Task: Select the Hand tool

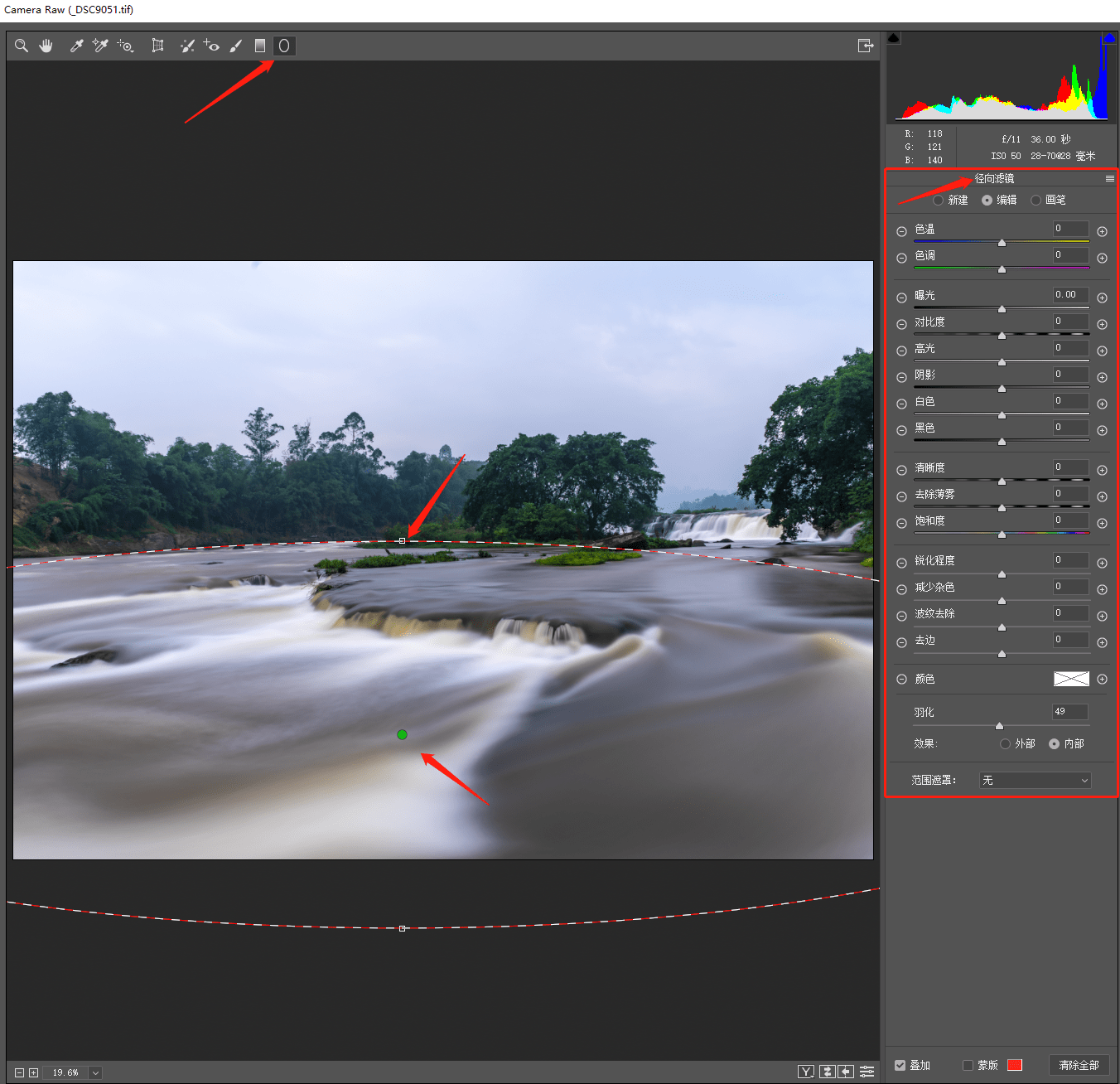Action: pyautogui.click(x=46, y=46)
